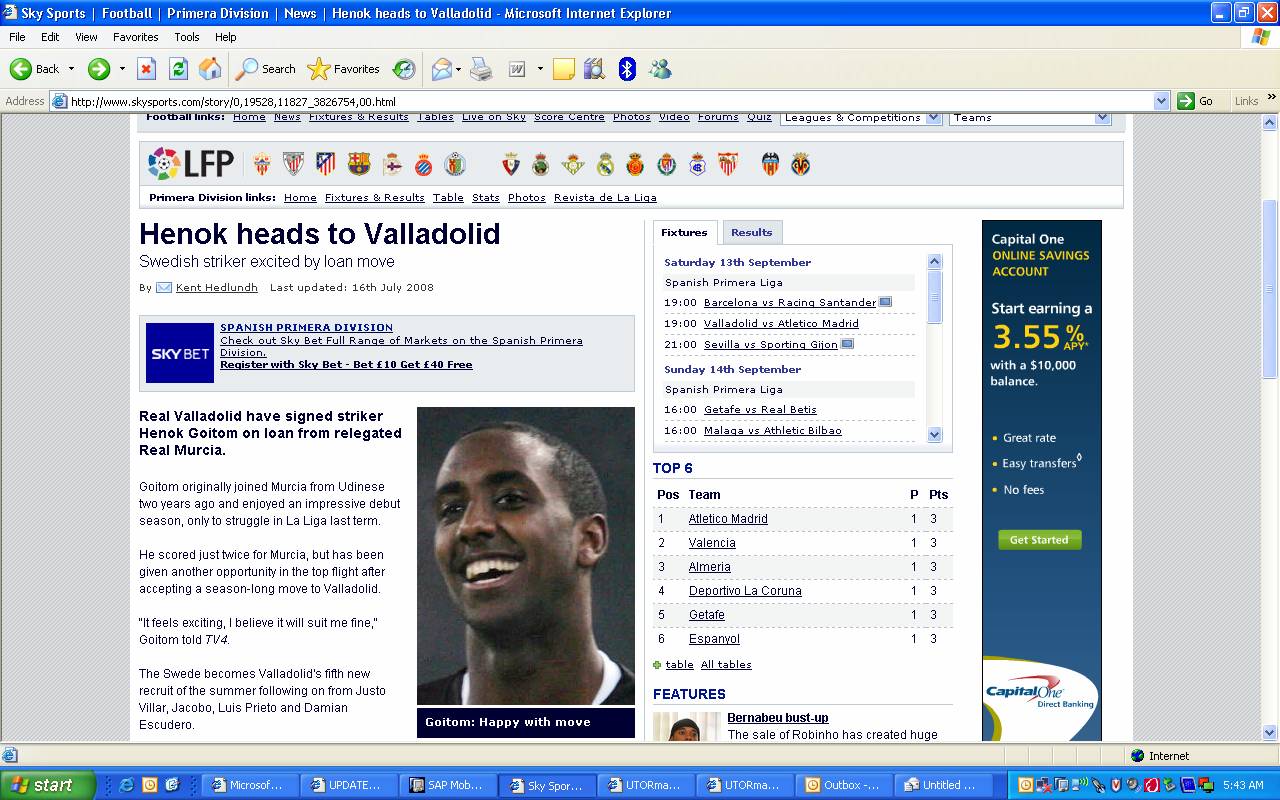Open Favorites star toolbar button

click(344, 69)
